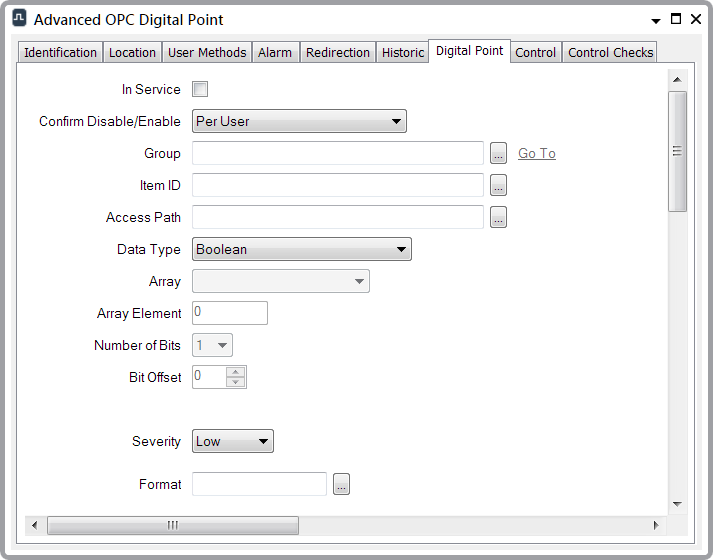713x560 pixels.
Task: Switch to the Historic tab
Action: 402,53
